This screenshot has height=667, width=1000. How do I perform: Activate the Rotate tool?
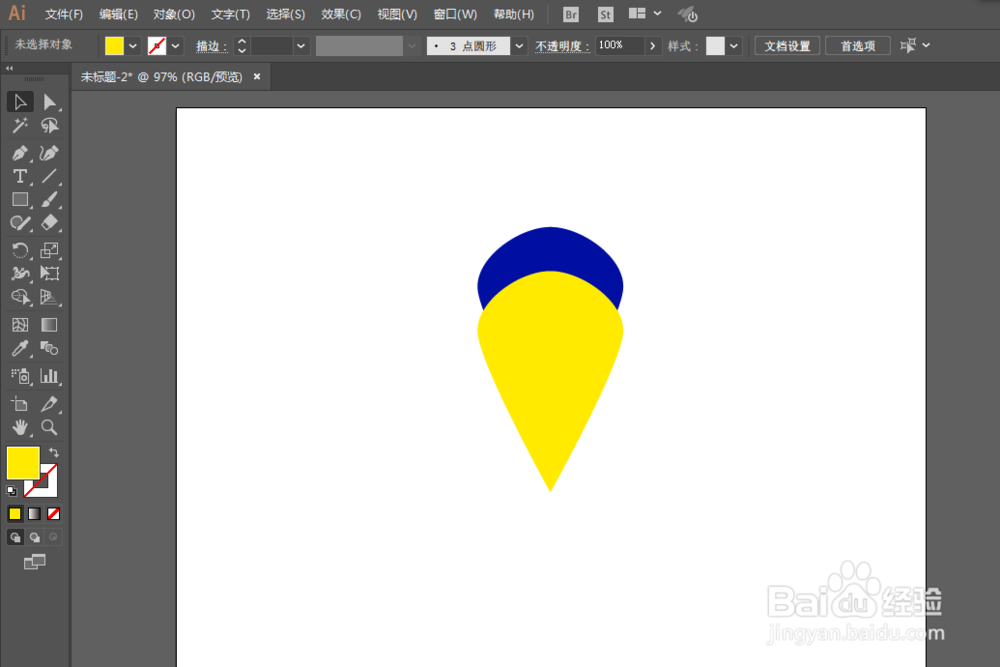[x=20, y=250]
